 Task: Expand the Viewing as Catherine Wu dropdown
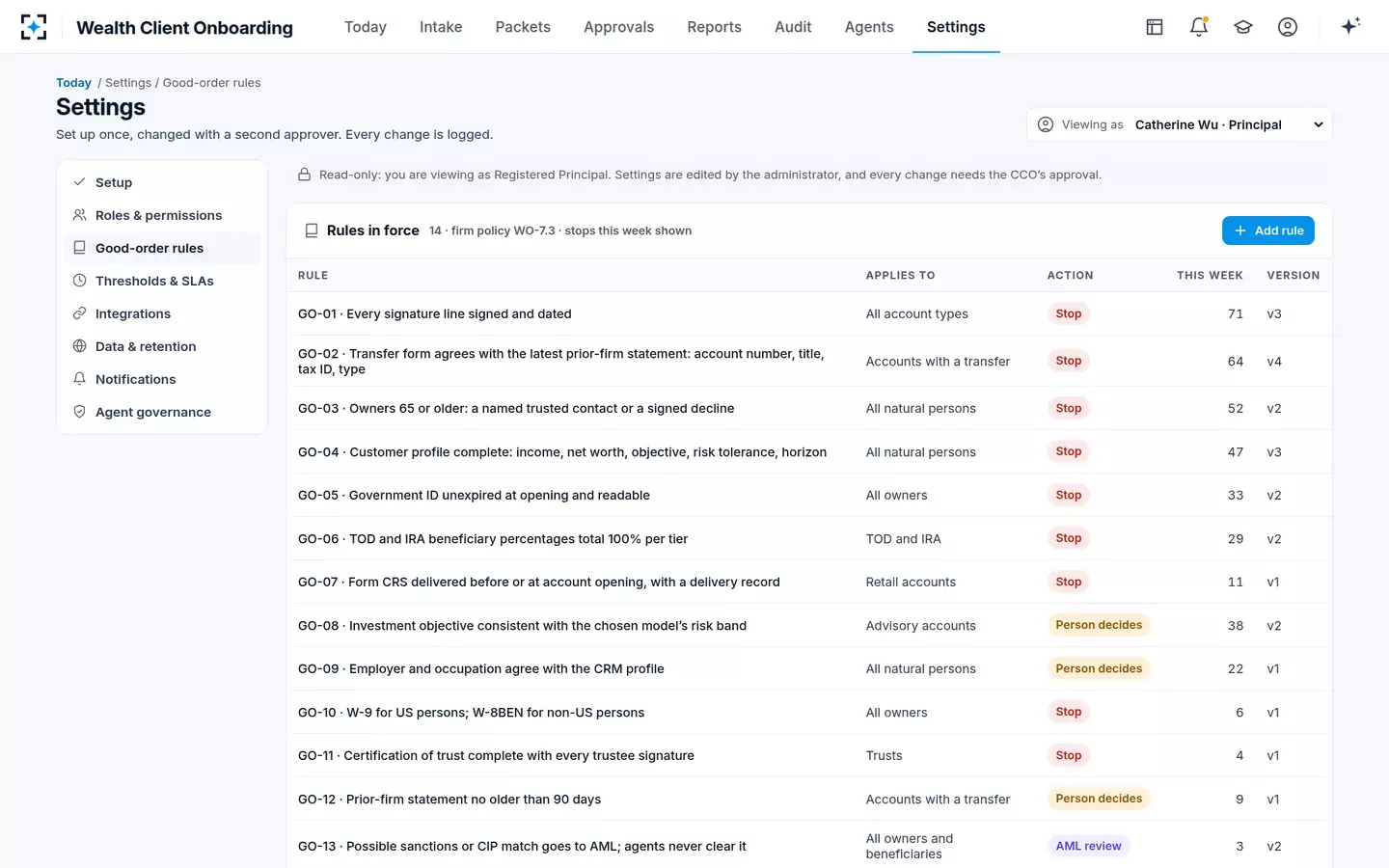(1179, 124)
